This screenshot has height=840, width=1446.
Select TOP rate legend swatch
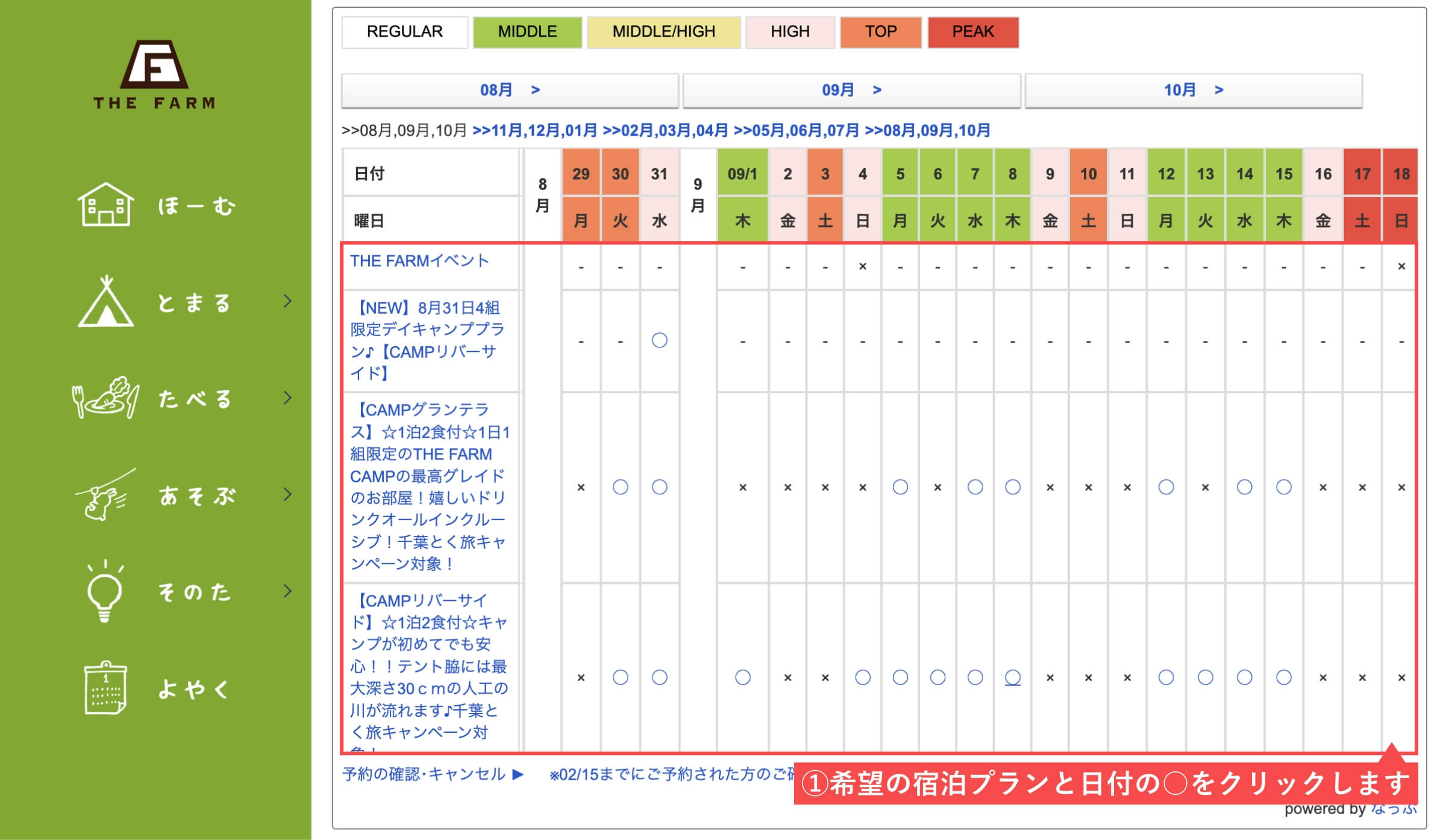click(881, 32)
